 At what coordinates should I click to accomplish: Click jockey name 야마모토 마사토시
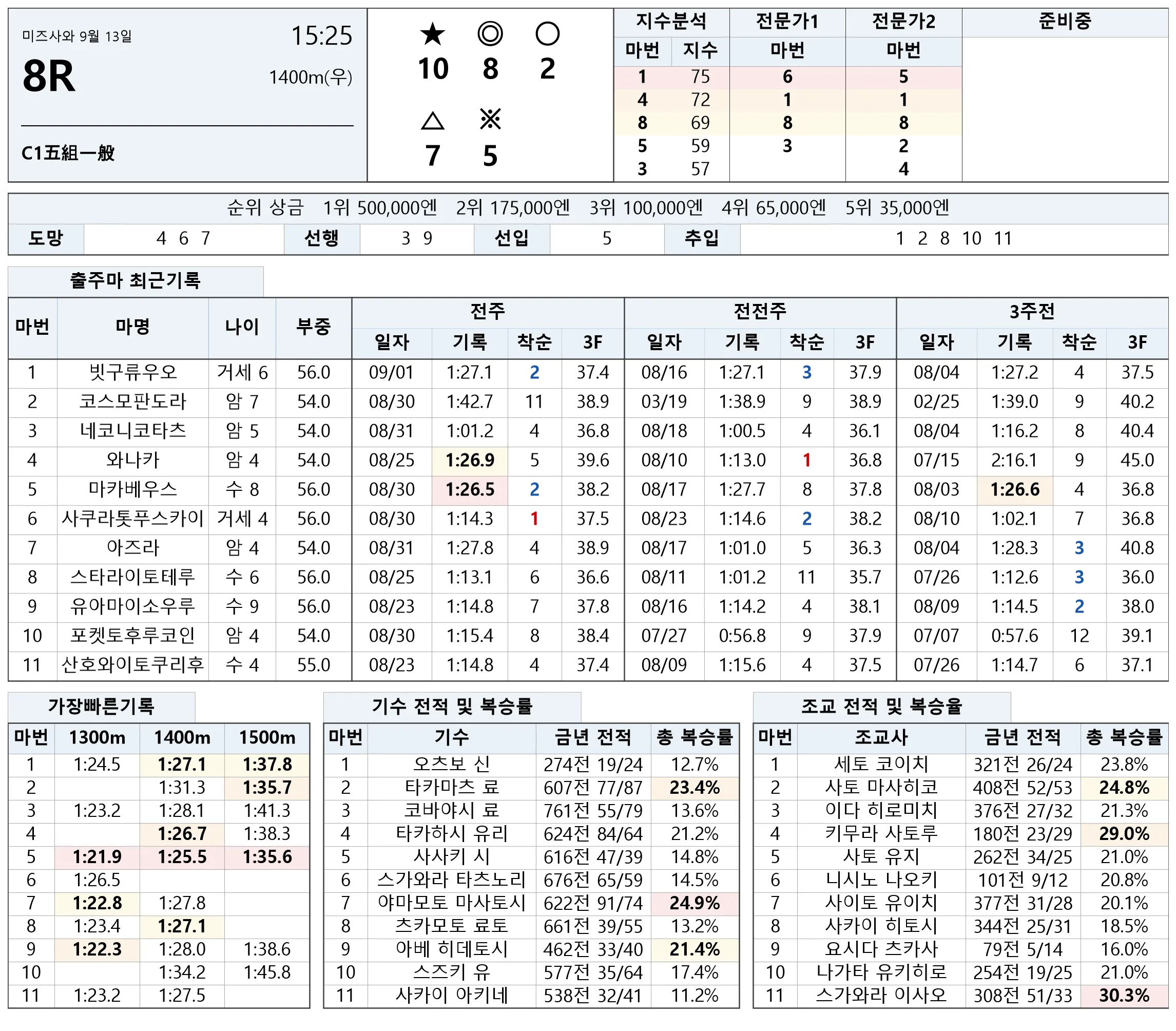coord(451,903)
